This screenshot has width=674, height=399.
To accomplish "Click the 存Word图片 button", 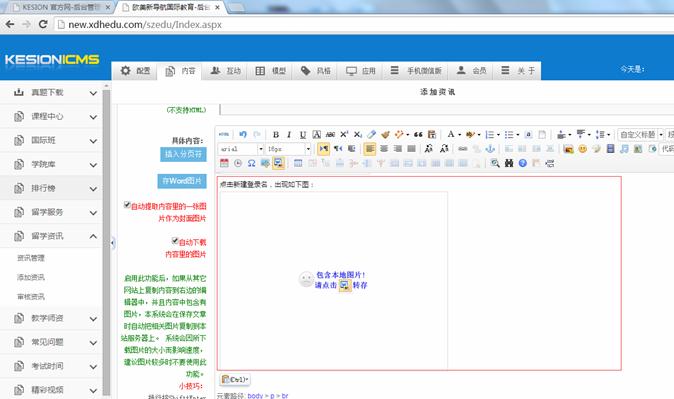I will tap(182, 181).
